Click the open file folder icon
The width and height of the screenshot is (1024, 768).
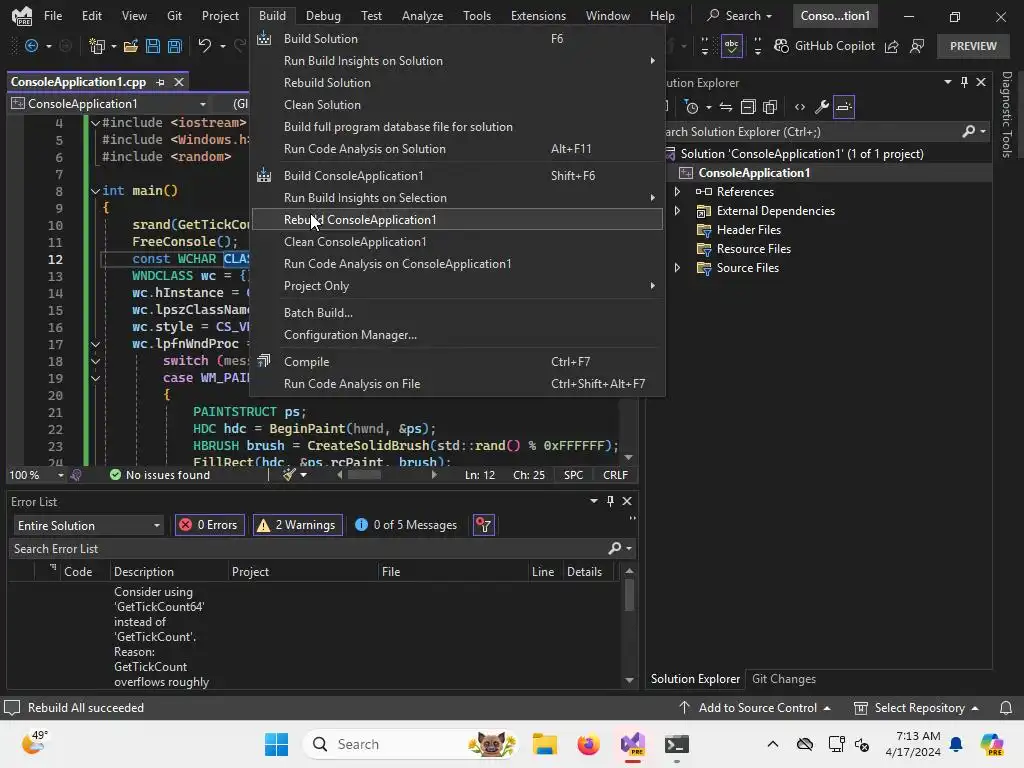click(x=131, y=46)
